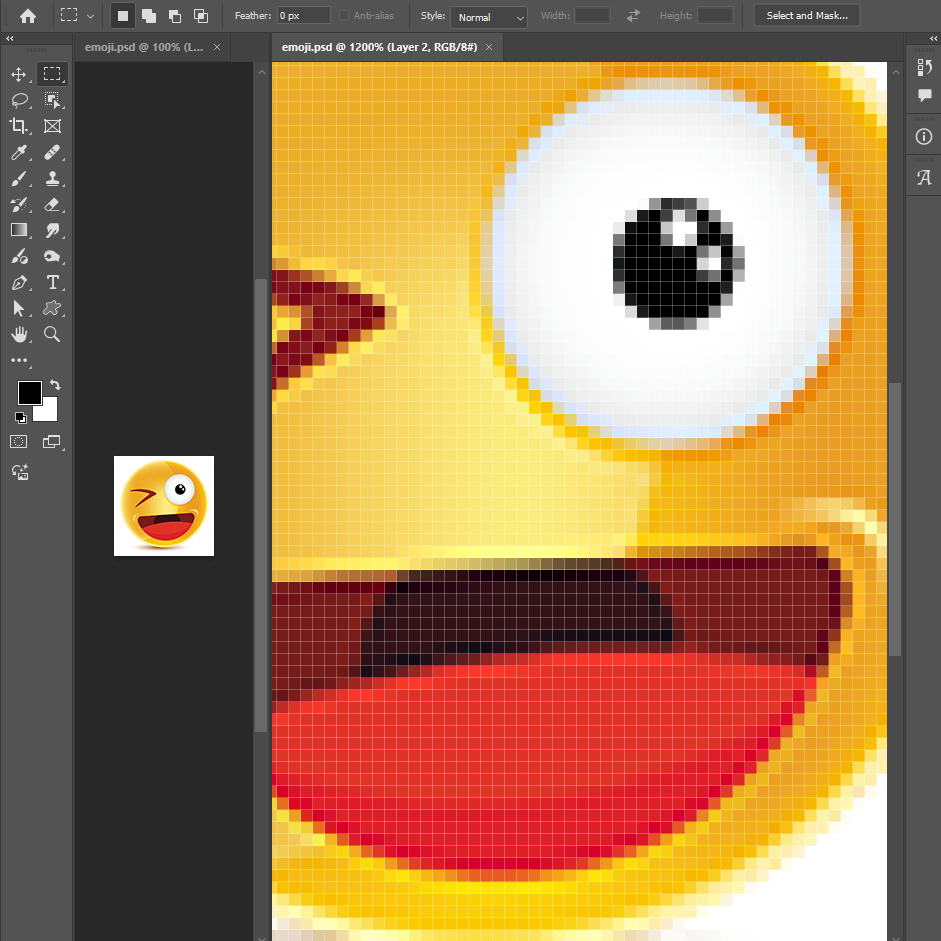Toggle Quick Mask mode
The width and height of the screenshot is (941, 941).
19,442
